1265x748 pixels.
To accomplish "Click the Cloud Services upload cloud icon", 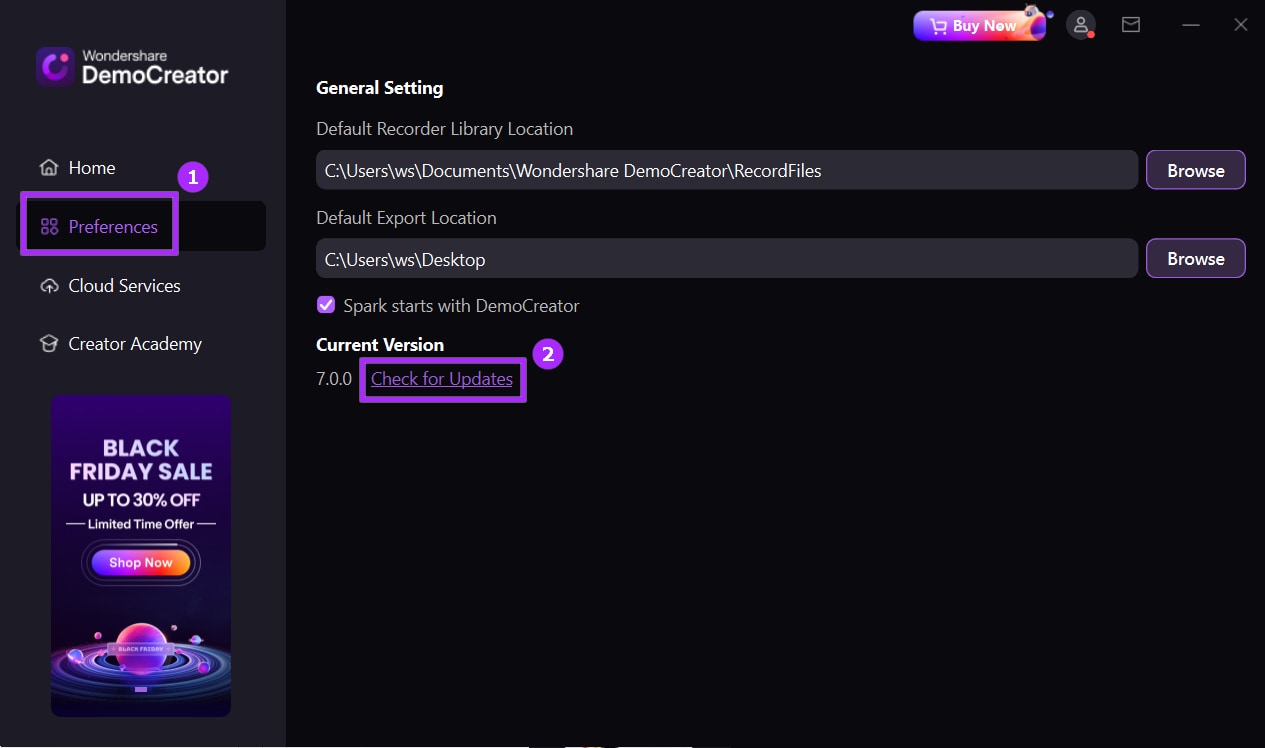I will pyautogui.click(x=49, y=286).
